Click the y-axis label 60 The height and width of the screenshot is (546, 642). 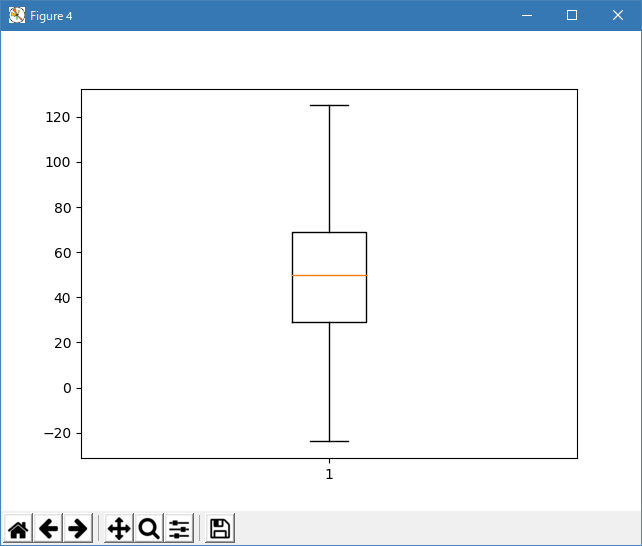62,253
